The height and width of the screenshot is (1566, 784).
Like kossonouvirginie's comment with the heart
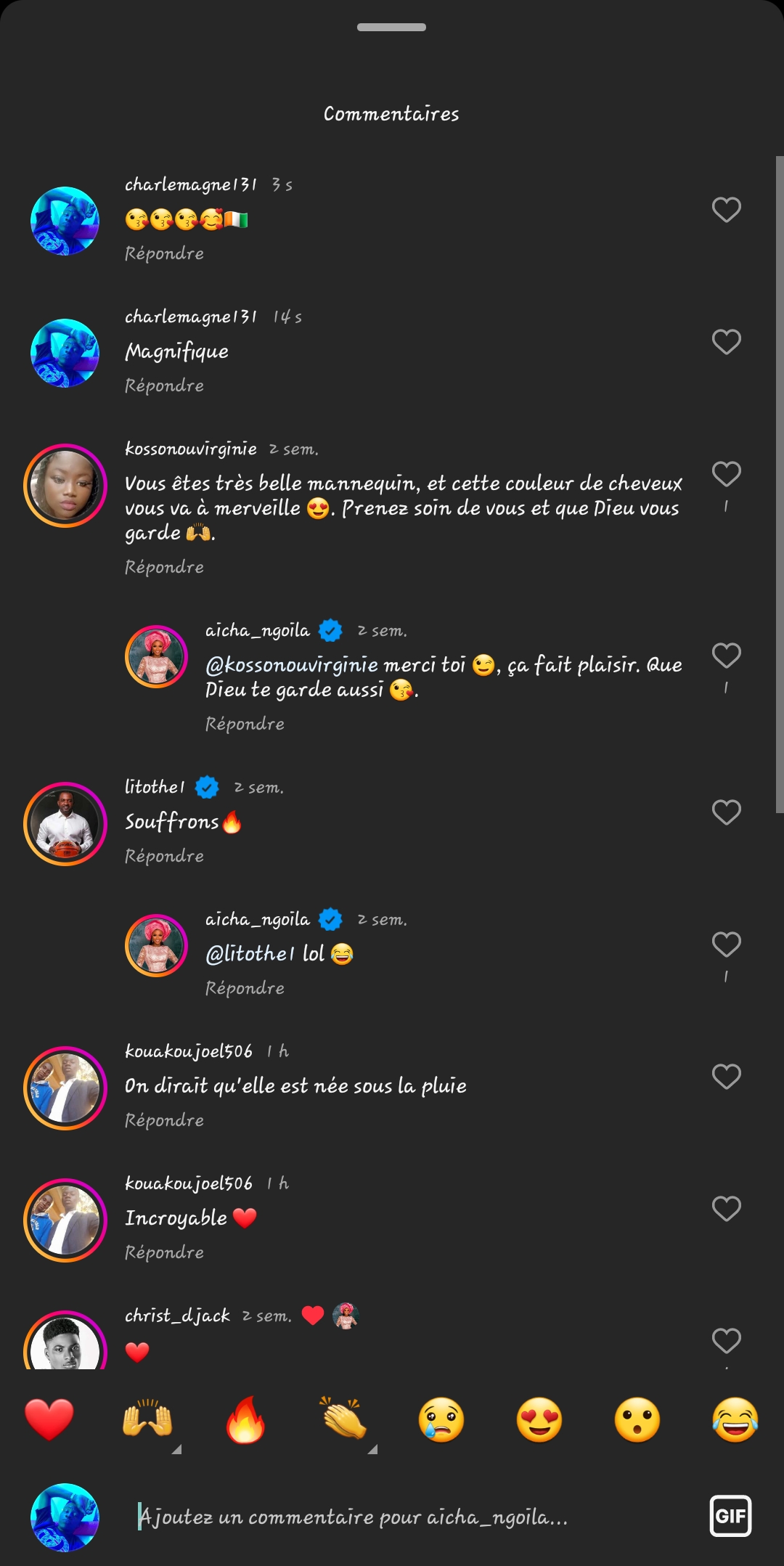coord(726,474)
